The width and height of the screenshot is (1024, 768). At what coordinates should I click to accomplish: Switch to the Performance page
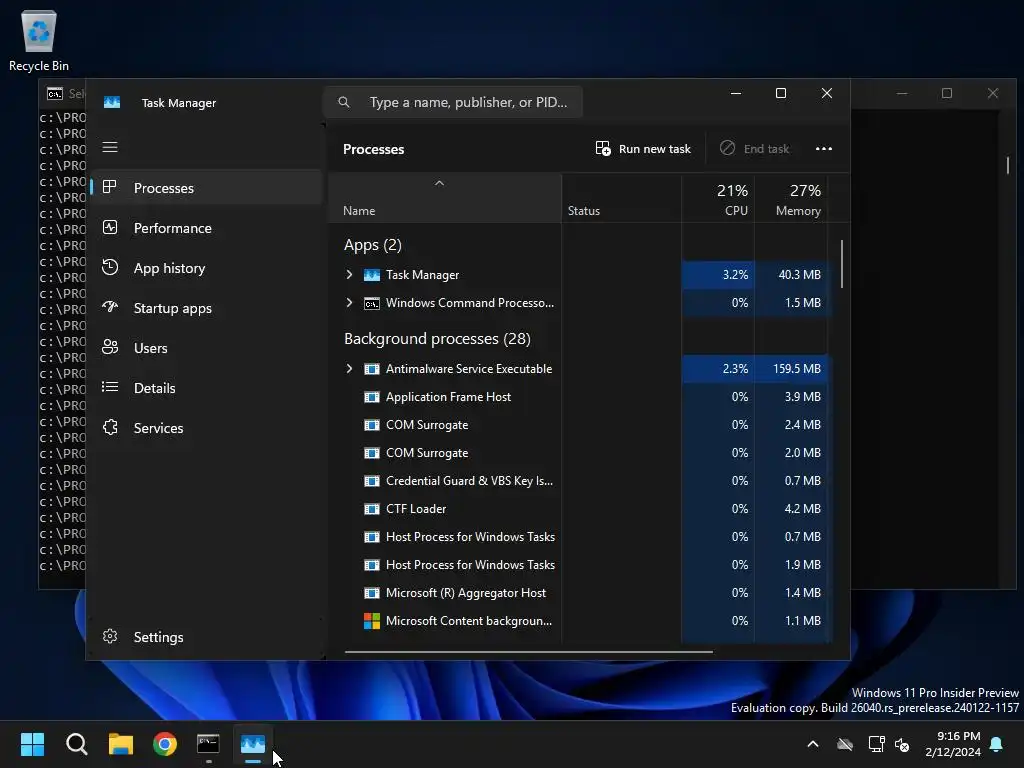pyautogui.click(x=207, y=228)
